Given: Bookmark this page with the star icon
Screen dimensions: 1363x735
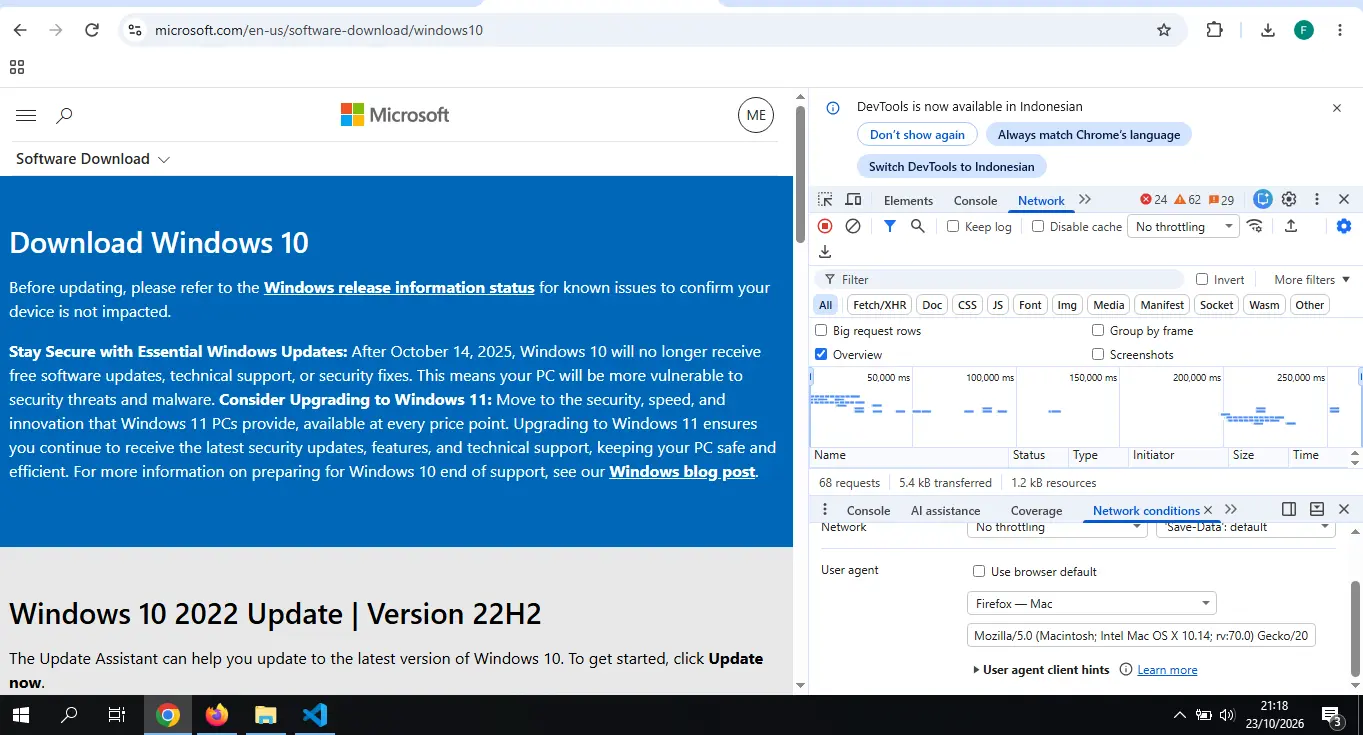Looking at the screenshot, I should tap(1164, 30).
